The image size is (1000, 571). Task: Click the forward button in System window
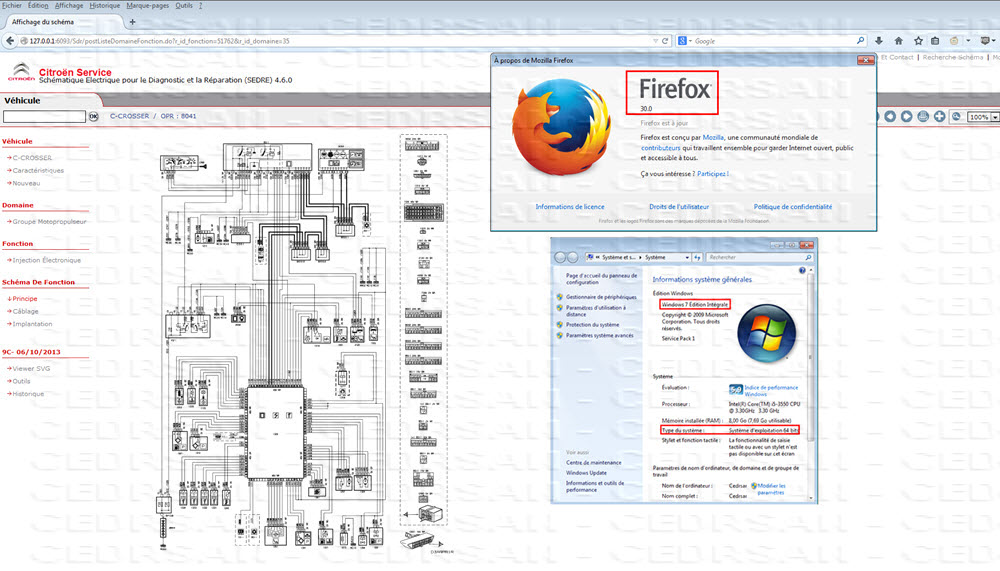[573, 257]
